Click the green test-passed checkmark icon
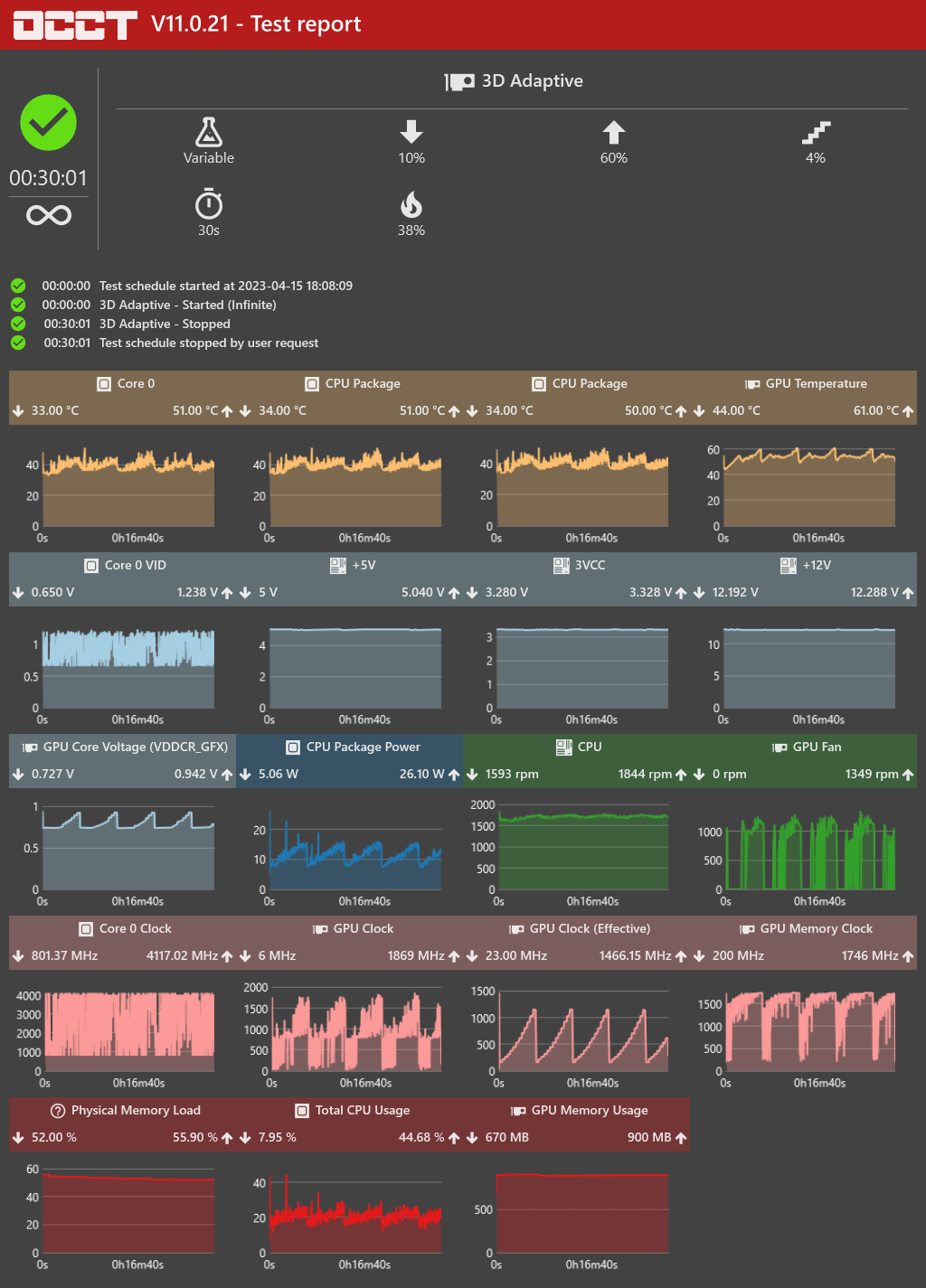This screenshot has width=926, height=1288. coord(49,123)
